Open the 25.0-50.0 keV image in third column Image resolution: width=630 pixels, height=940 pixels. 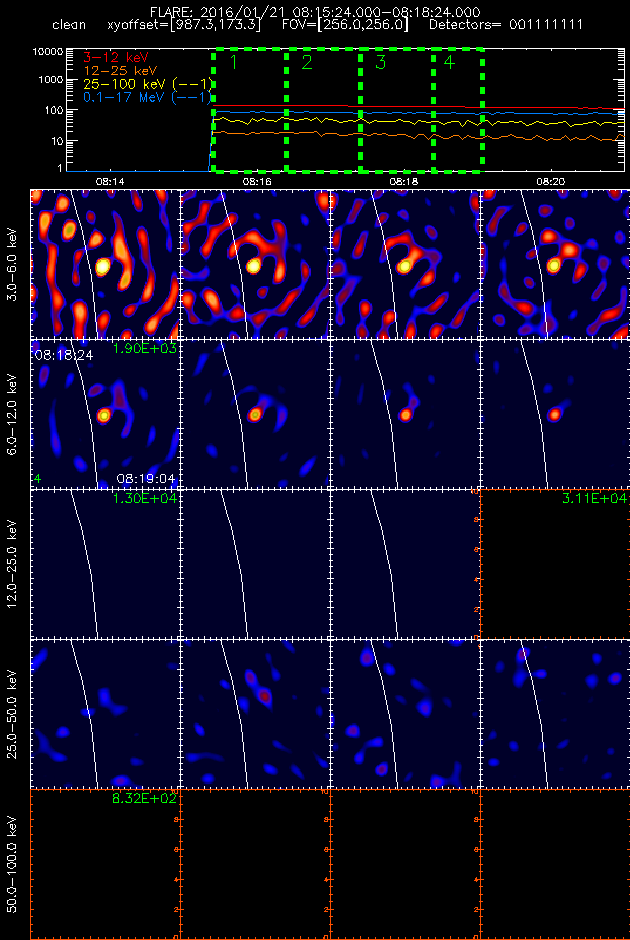pyautogui.click(x=405, y=713)
